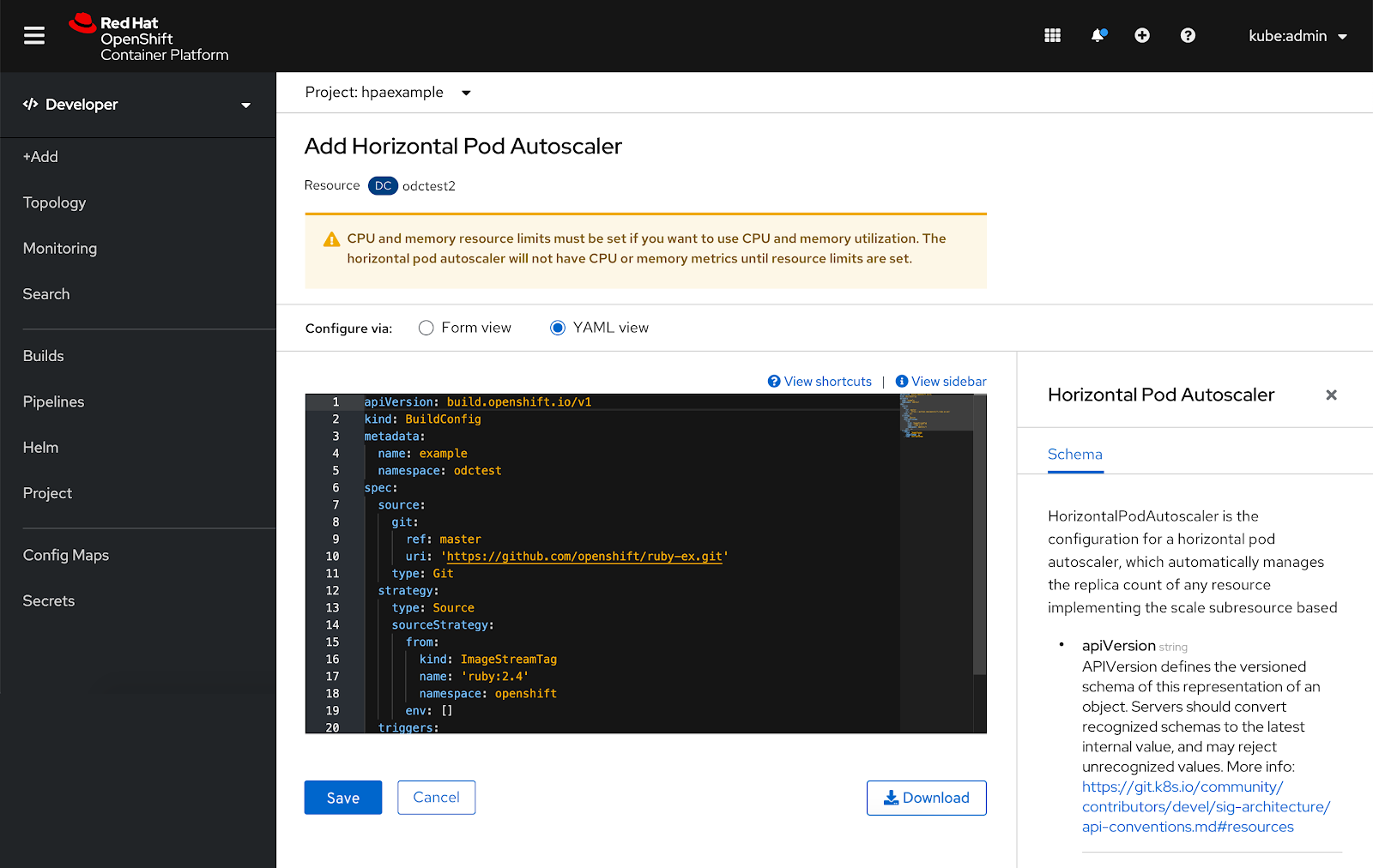
Task: Click the DC resource badge
Action: 383,186
